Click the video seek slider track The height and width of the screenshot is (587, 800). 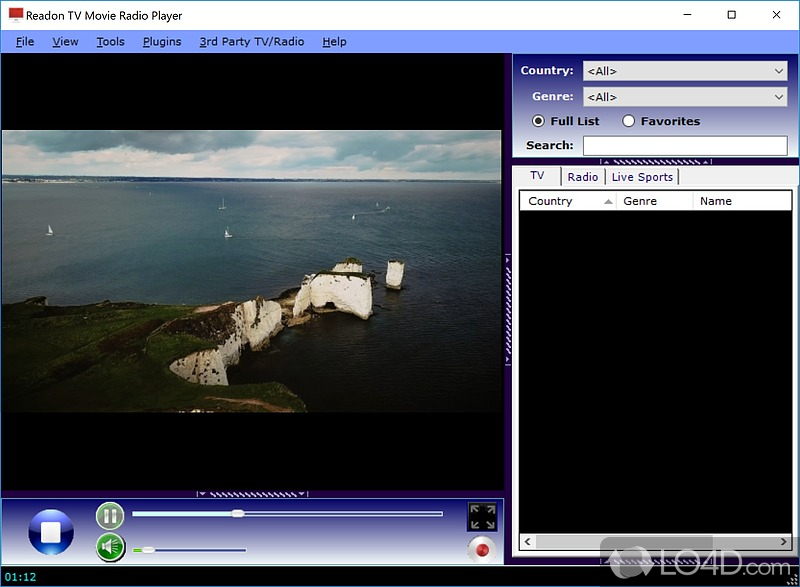(340, 514)
